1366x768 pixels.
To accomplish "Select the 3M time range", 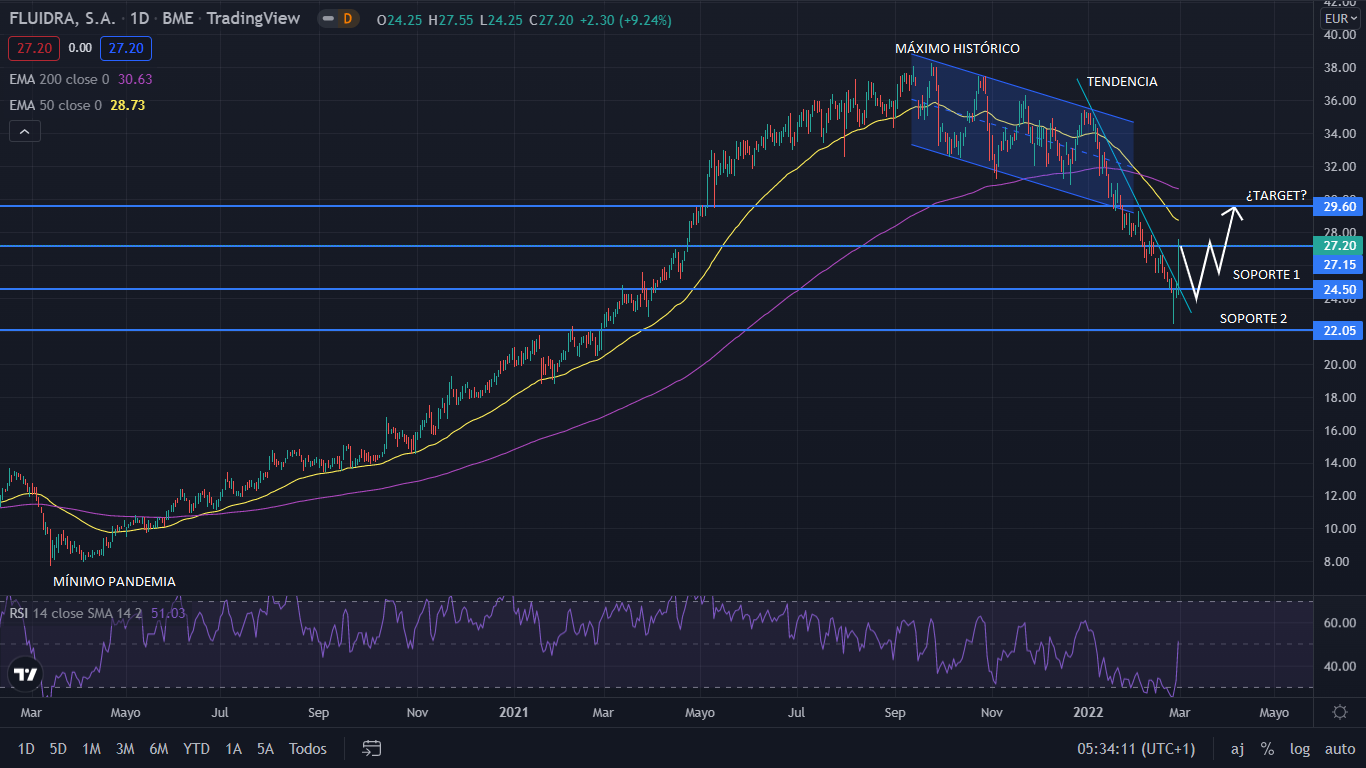I will (125, 748).
